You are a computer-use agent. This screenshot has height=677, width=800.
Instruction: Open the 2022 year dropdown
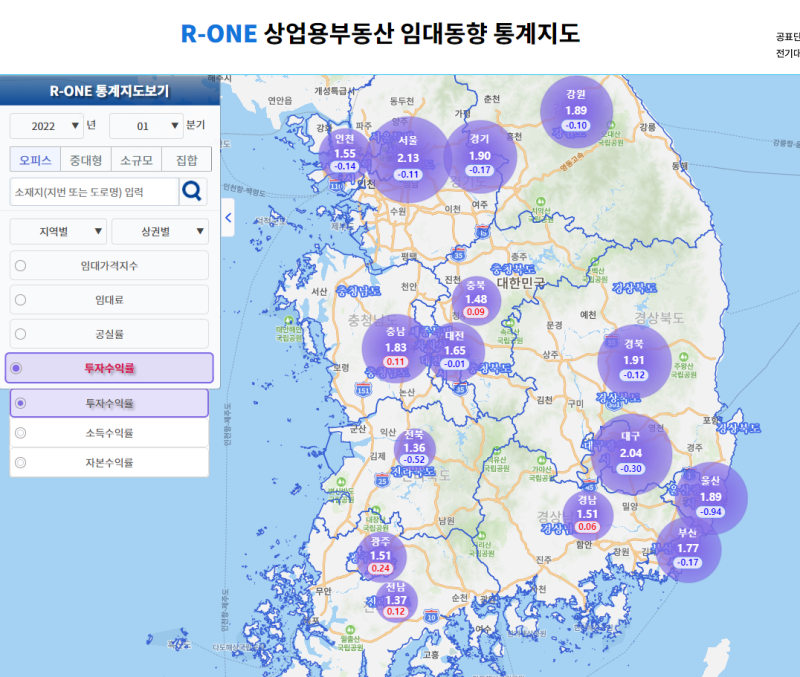(x=46, y=126)
